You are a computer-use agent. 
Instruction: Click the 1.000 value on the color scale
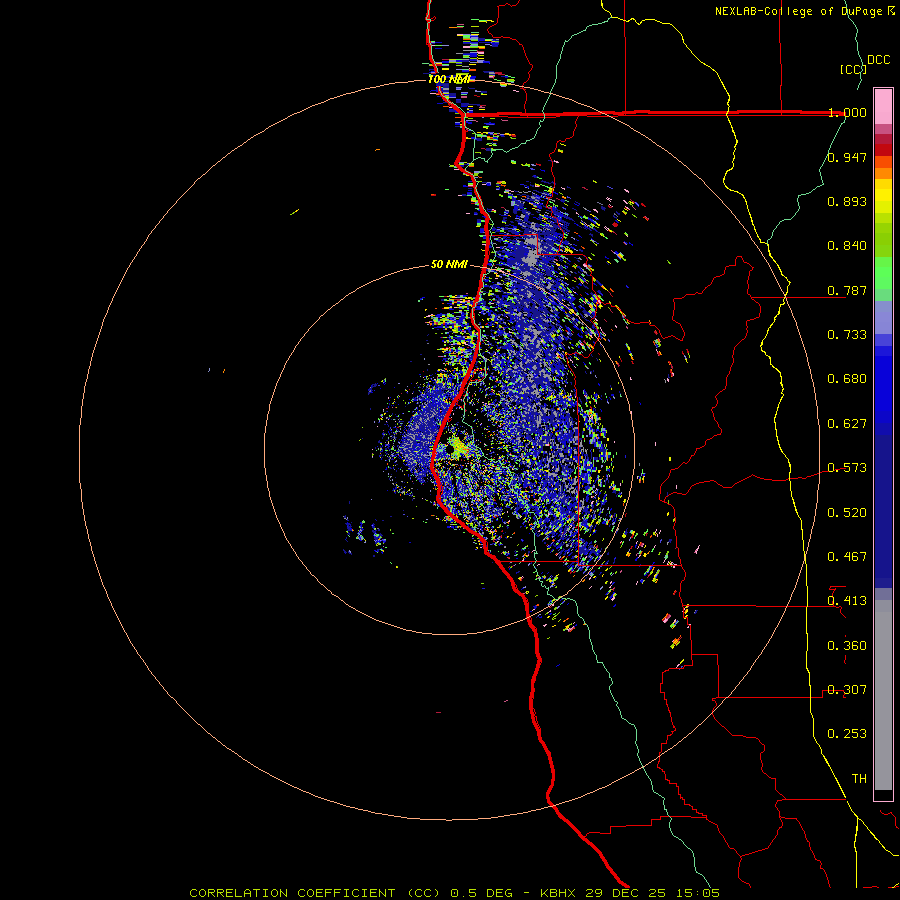point(847,112)
